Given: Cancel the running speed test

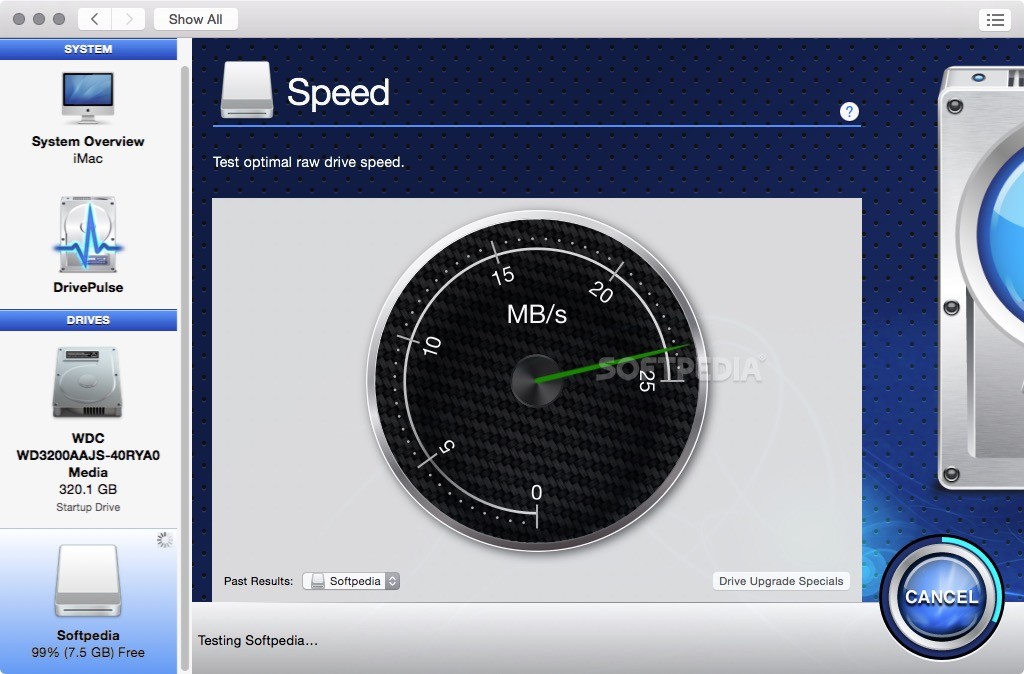Looking at the screenshot, I should pyautogui.click(x=941, y=597).
